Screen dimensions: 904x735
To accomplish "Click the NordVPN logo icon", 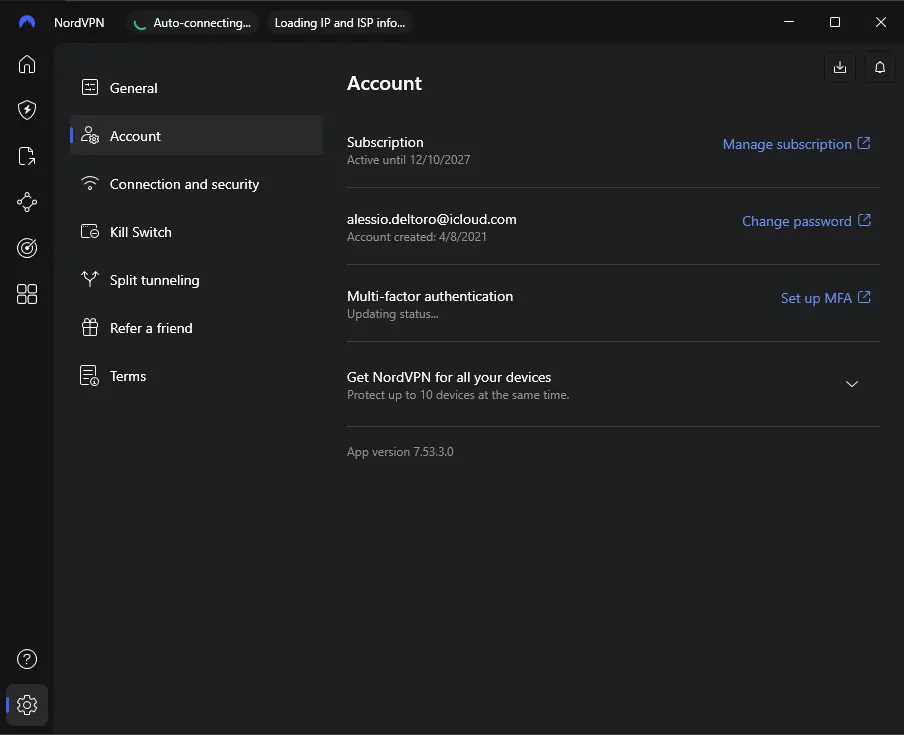I will [x=27, y=22].
